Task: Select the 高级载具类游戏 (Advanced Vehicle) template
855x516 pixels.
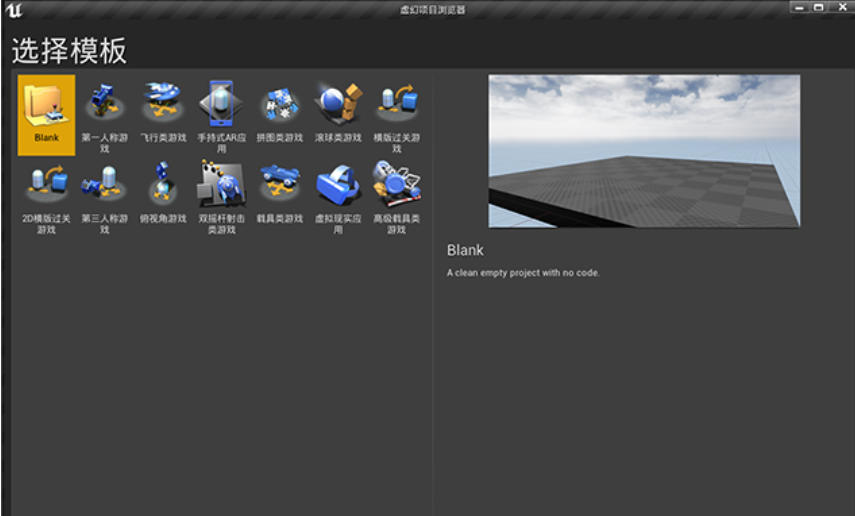Action: point(396,196)
